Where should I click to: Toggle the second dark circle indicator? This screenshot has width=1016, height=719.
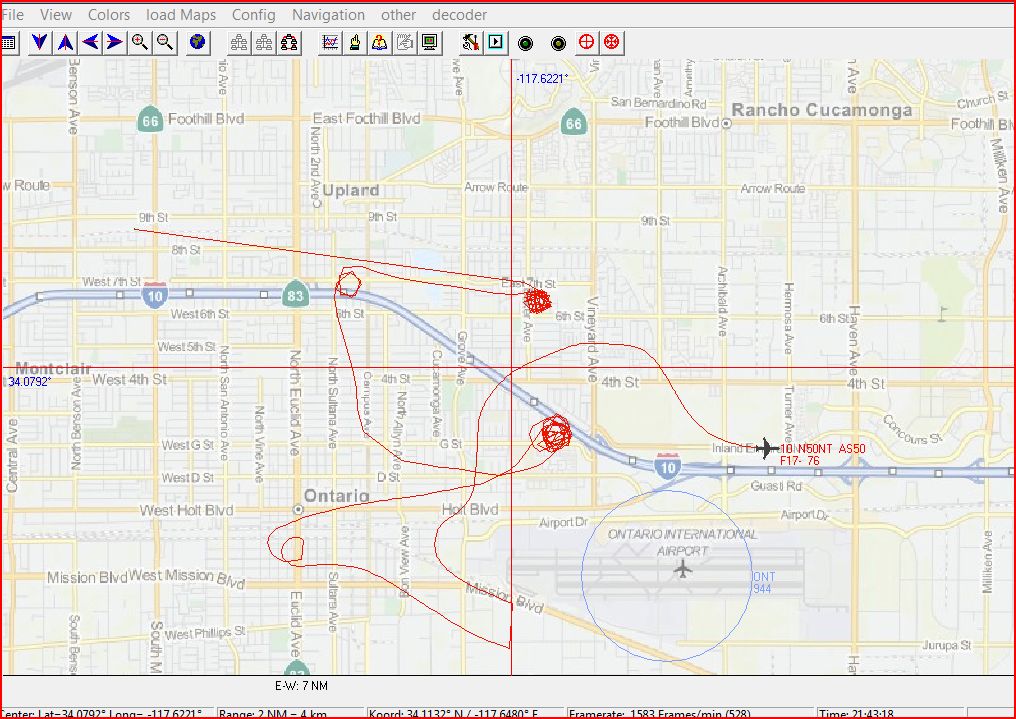(x=559, y=43)
